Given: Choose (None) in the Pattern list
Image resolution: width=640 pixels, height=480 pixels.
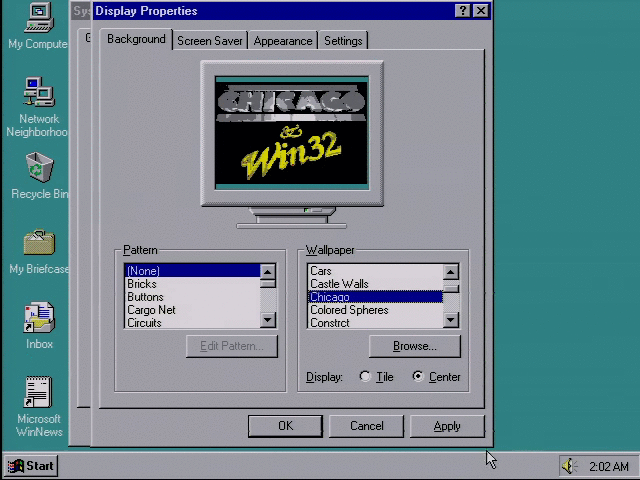Looking at the screenshot, I should click(192, 271).
